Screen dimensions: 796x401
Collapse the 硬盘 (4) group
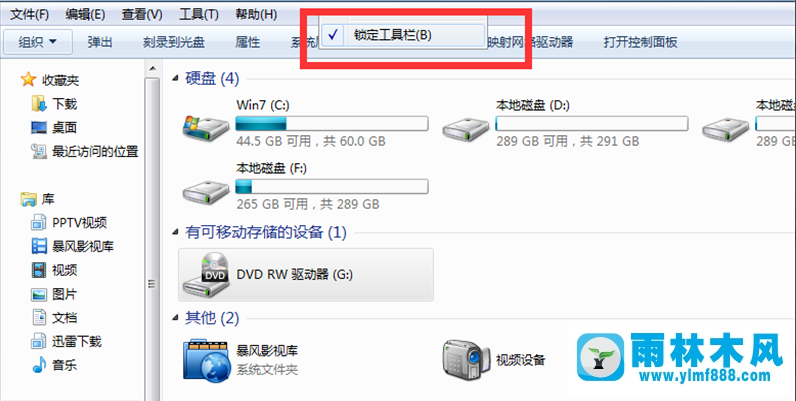pos(175,78)
